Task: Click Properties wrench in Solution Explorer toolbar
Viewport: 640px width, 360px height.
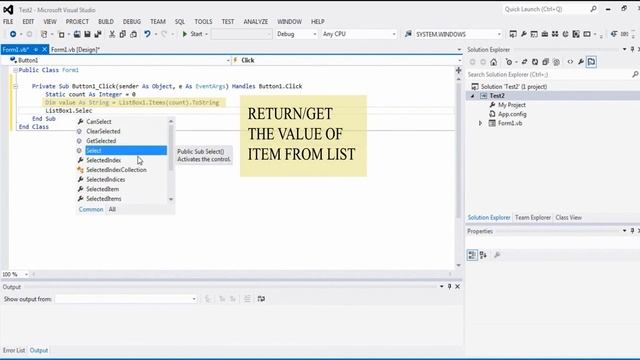Action: [580, 62]
